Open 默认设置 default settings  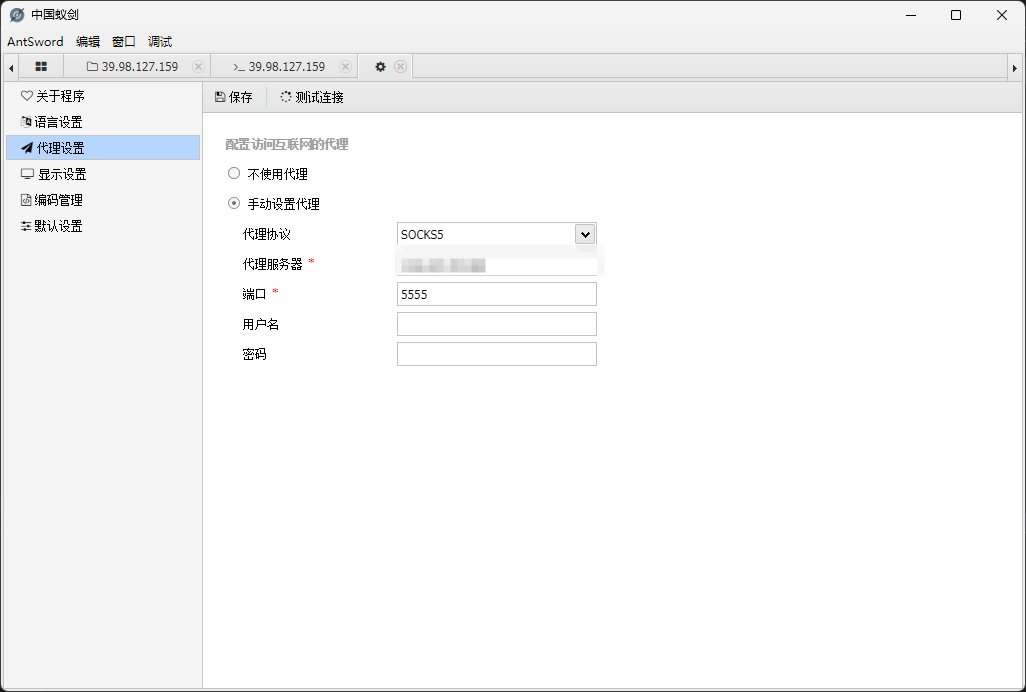click(58, 226)
